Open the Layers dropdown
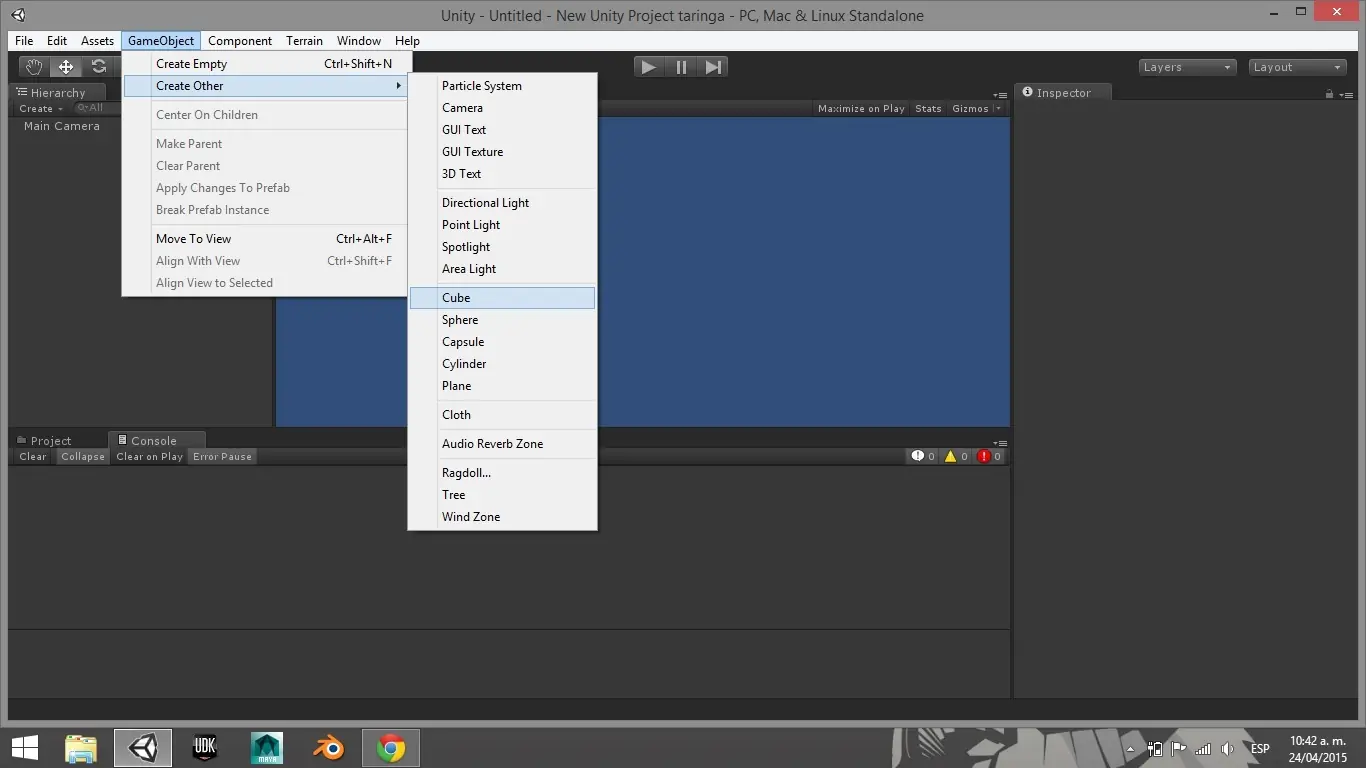Screen dimensions: 1366x768 (x=1187, y=67)
